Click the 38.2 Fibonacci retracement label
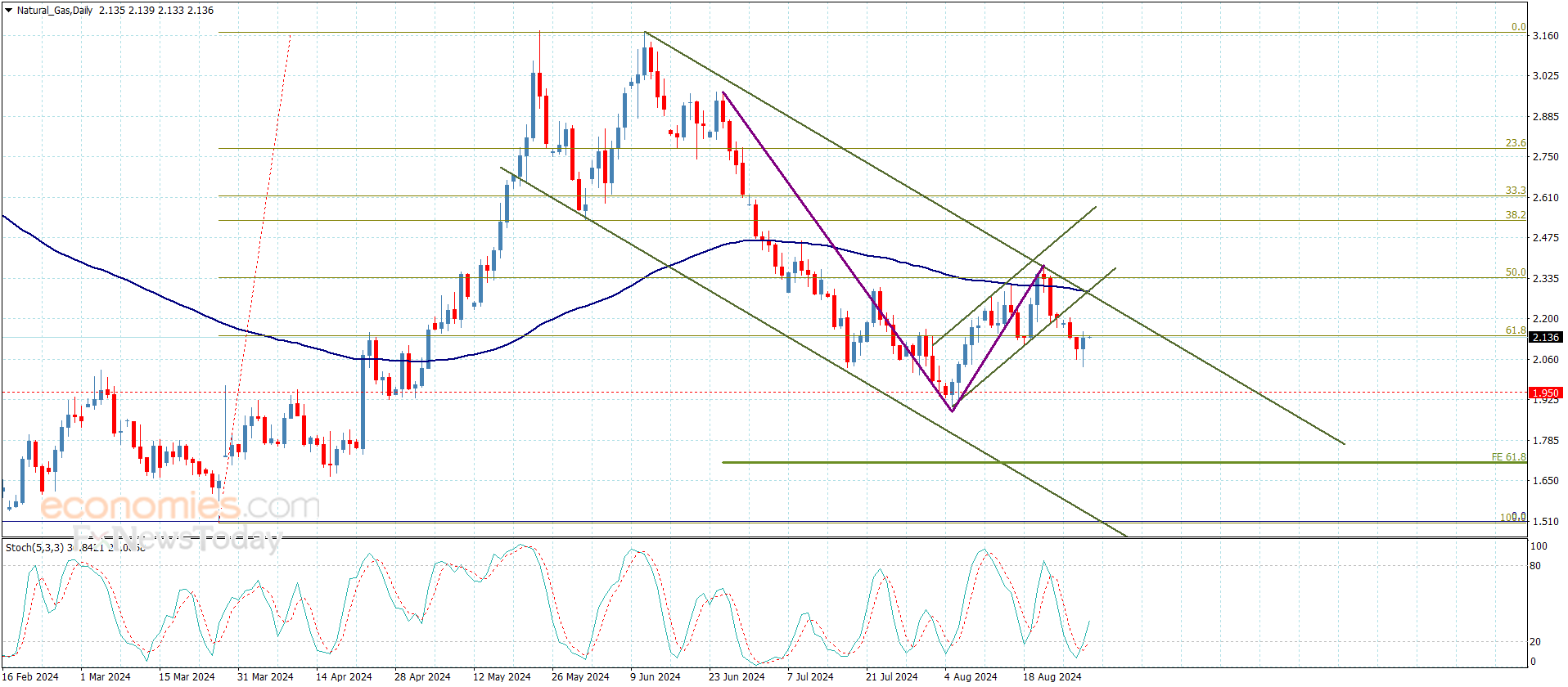 (1516, 215)
